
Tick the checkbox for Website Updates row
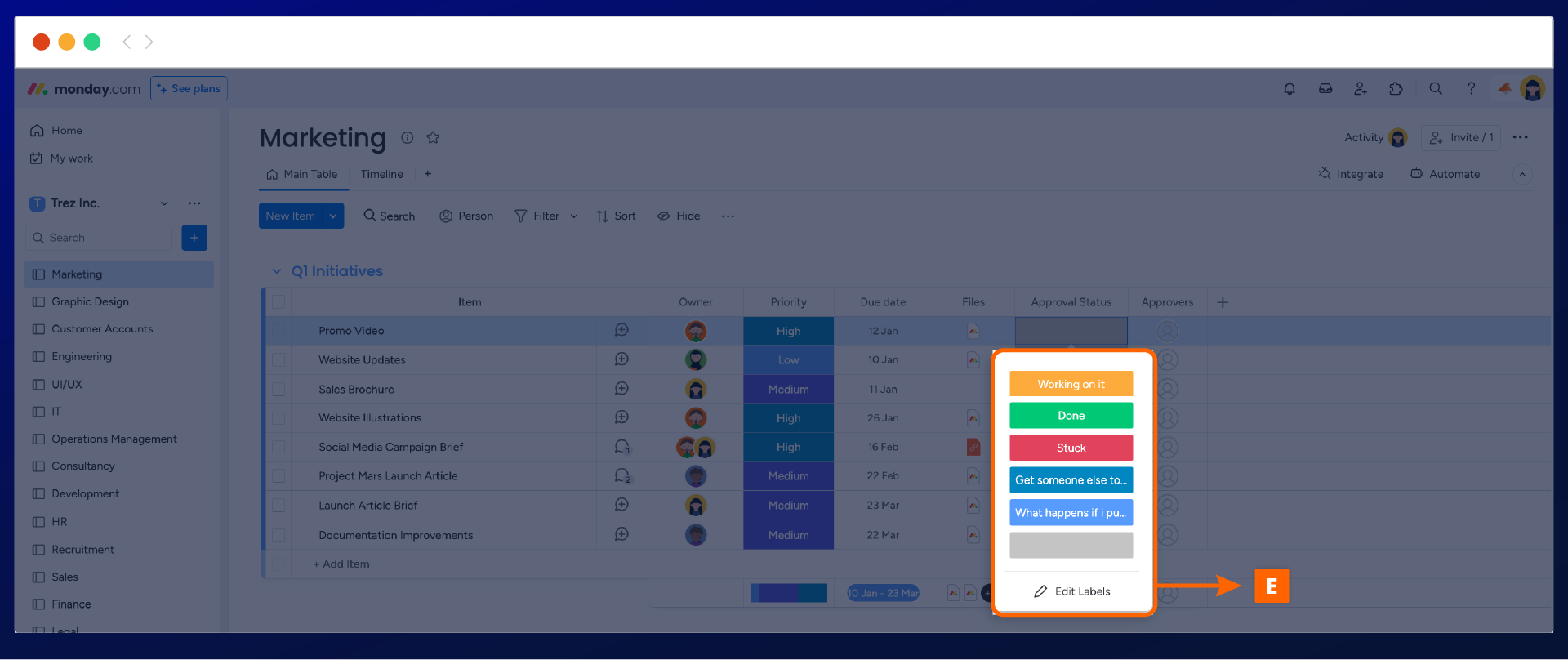[x=278, y=360]
